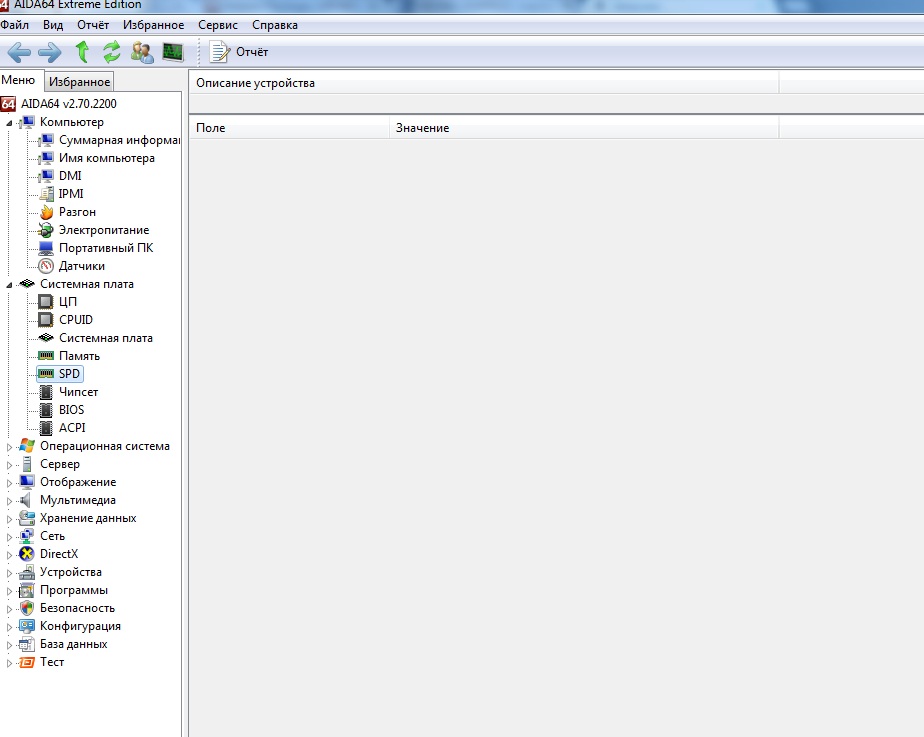Select the IPMI server icon
Screen dimensions: 924x737
point(47,194)
